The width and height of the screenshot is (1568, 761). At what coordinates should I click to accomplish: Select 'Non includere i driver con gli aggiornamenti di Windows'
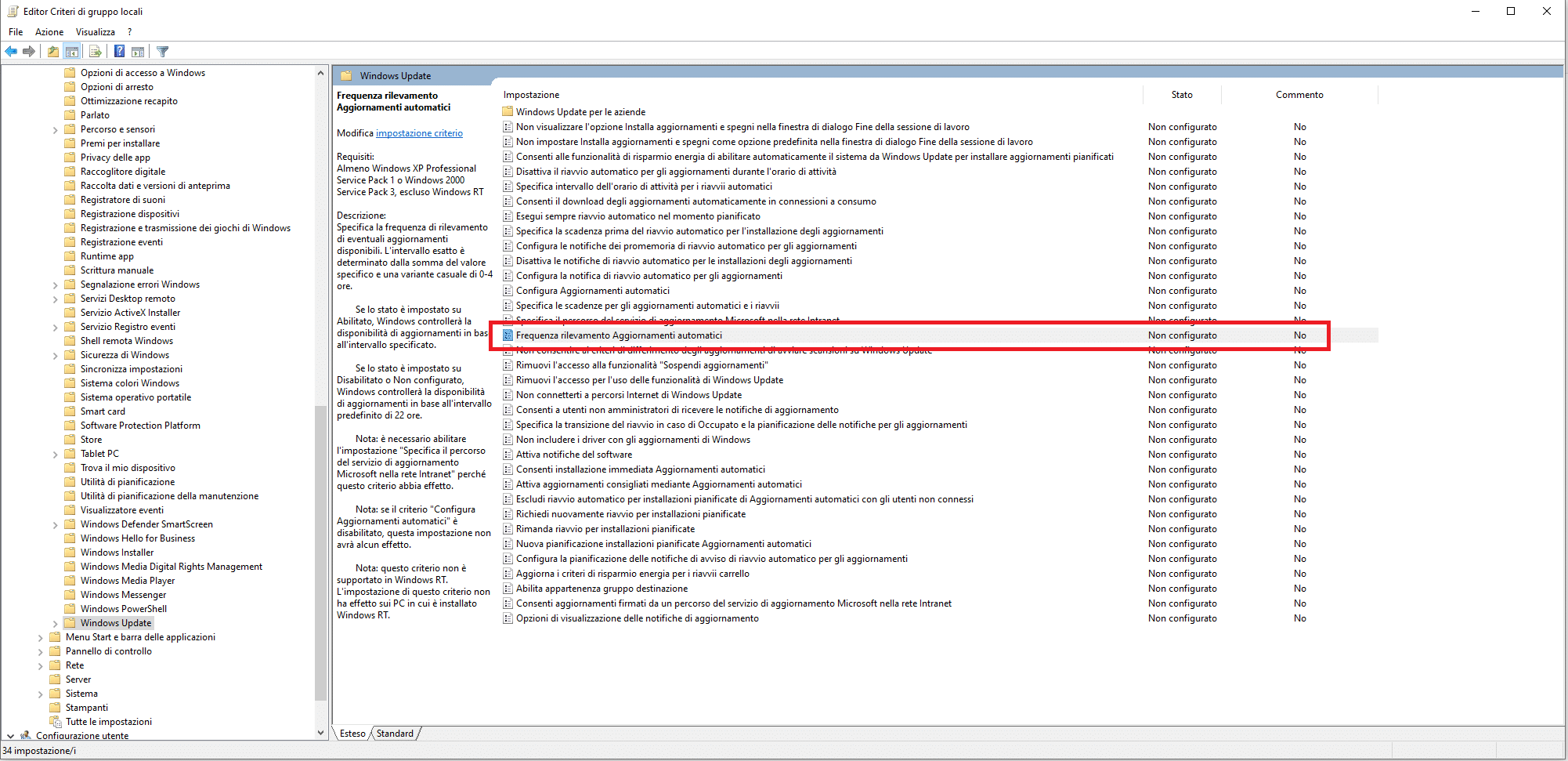point(633,440)
